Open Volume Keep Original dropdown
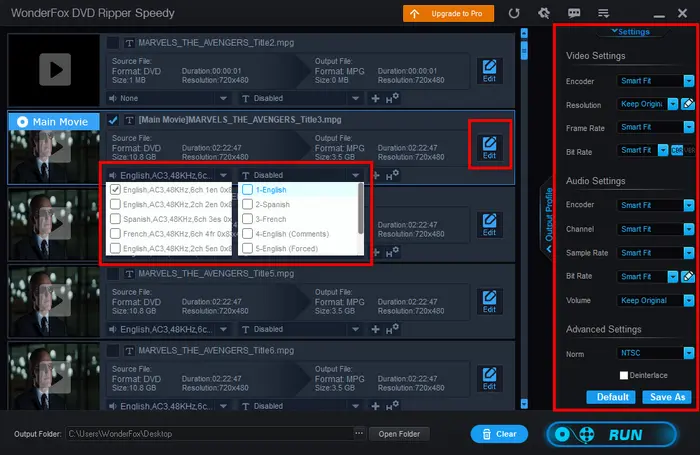 click(656, 301)
